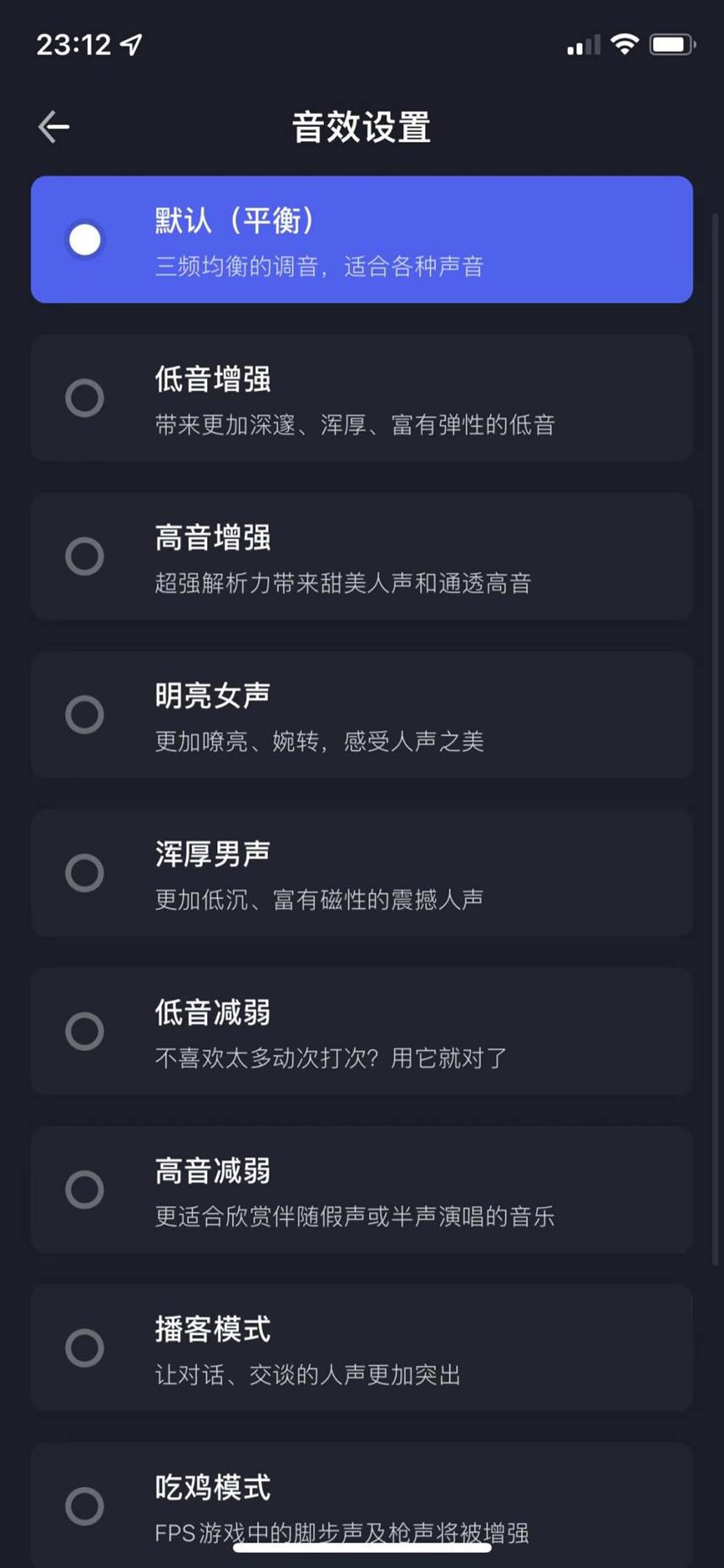Enable the 明亮女声 radio button
The height and width of the screenshot is (1568, 724).
click(84, 715)
